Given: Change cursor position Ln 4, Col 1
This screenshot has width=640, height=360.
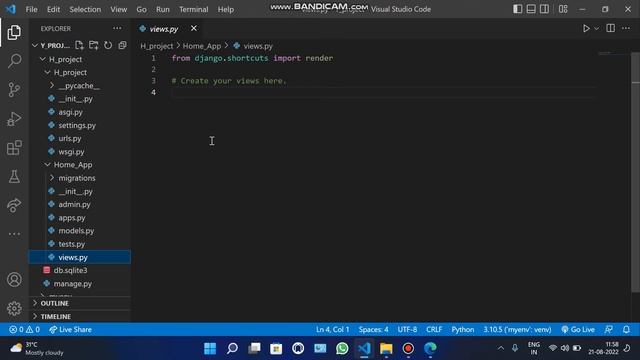Looking at the screenshot, I should pyautogui.click(x=332, y=329).
